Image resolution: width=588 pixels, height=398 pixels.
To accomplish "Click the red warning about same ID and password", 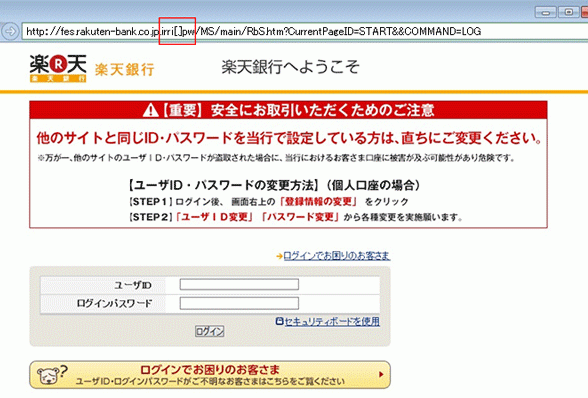I will pyautogui.click(x=290, y=138).
